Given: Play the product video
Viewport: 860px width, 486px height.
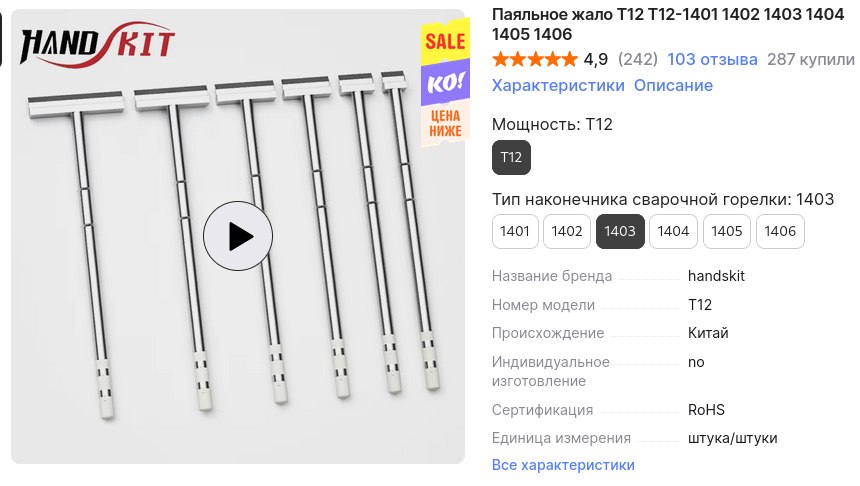Looking at the screenshot, I should click(237, 236).
